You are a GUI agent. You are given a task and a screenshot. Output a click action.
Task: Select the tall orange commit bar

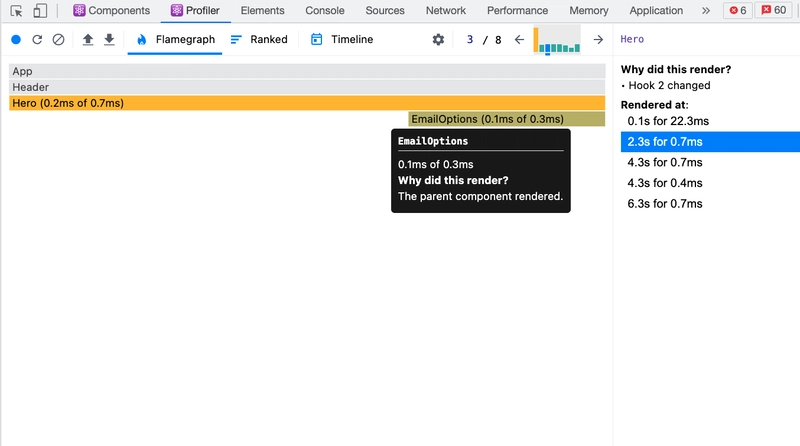(x=536, y=40)
